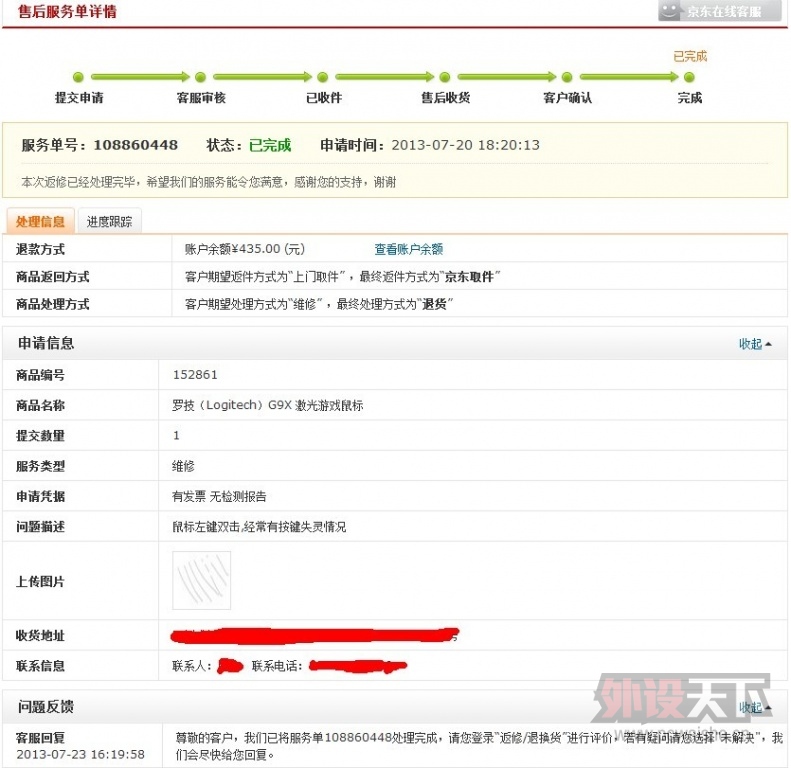791x768 pixels.
Task: Click the 提交申请 progress step dot
Action: pyautogui.click(x=78, y=77)
